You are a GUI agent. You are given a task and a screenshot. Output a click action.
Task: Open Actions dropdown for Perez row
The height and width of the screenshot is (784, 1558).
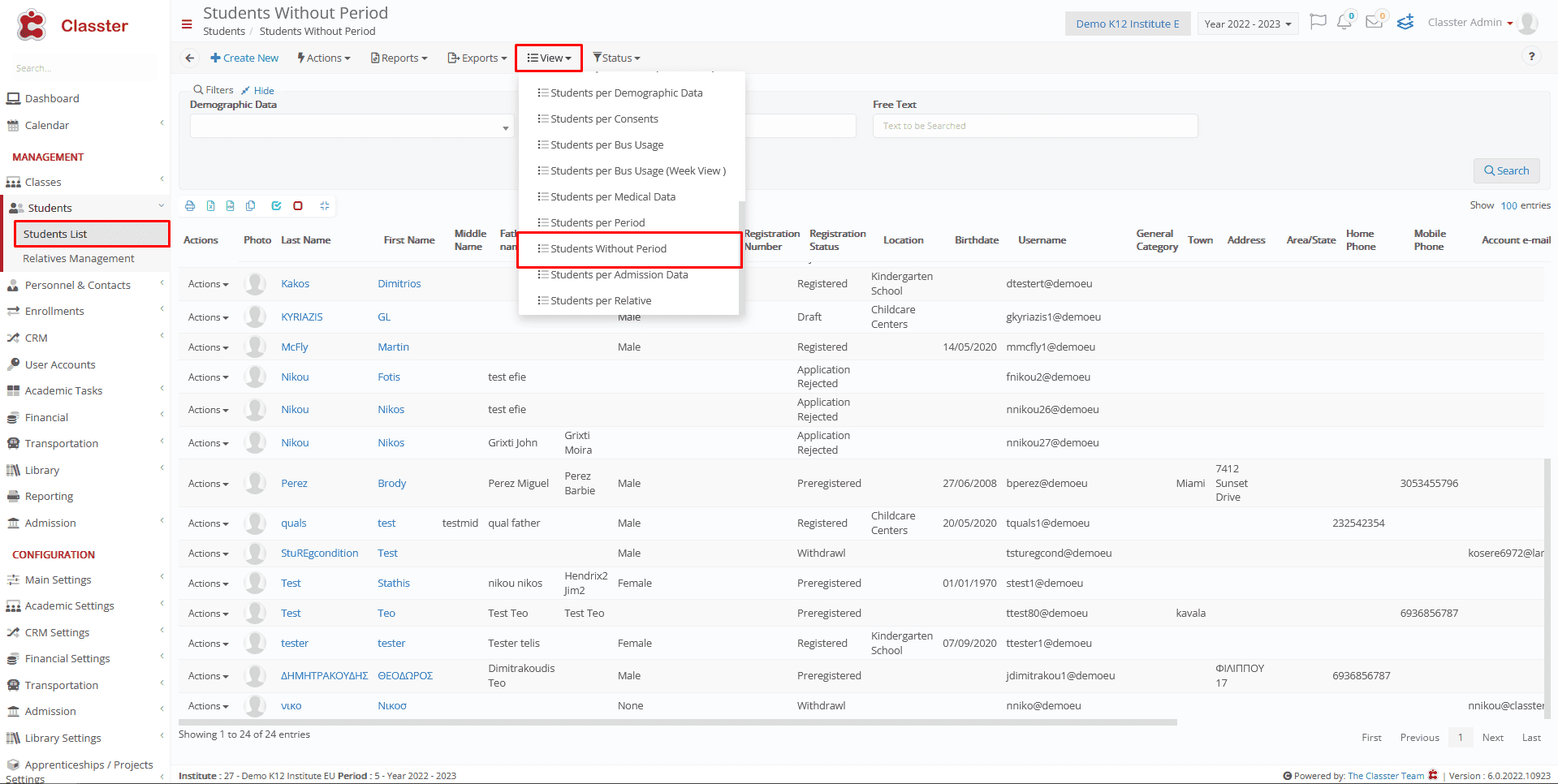coord(209,483)
